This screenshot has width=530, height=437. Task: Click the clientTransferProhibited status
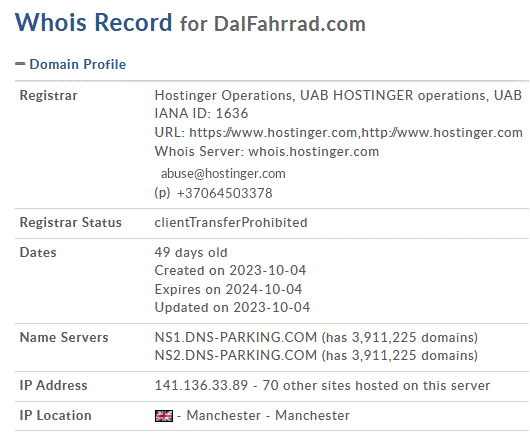point(231,222)
